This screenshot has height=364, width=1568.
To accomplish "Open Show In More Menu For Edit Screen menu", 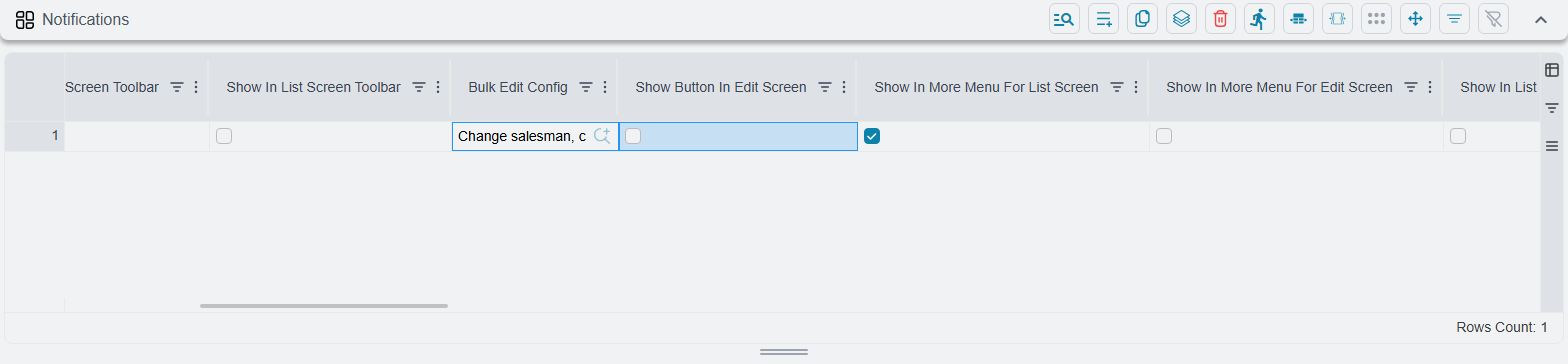I will pos(1430,88).
